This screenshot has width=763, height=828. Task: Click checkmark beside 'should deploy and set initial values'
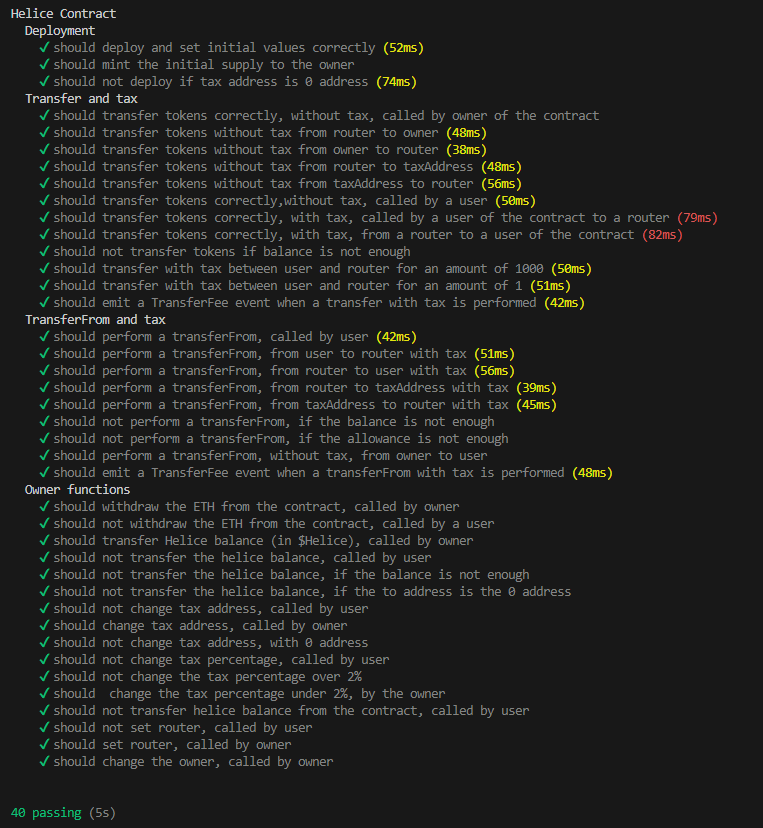tap(44, 48)
